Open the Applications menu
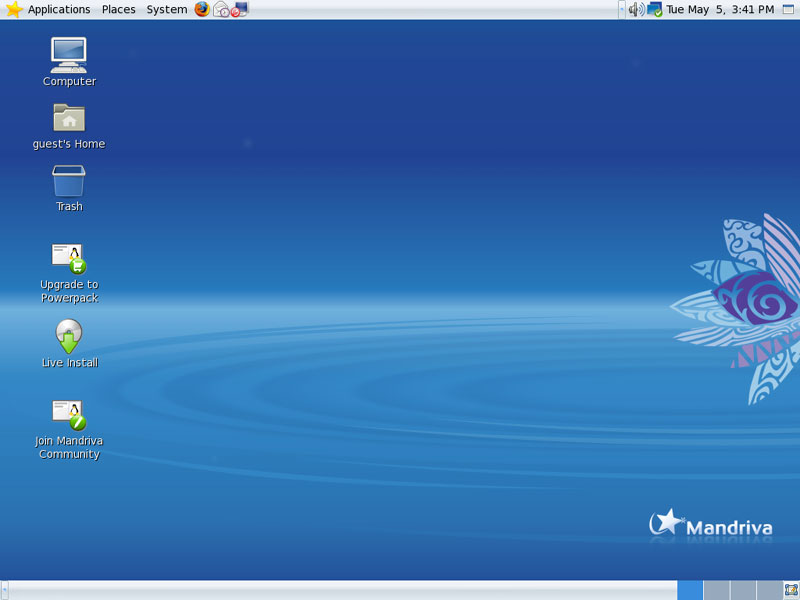Screen dimensions: 800x600 [59, 9]
